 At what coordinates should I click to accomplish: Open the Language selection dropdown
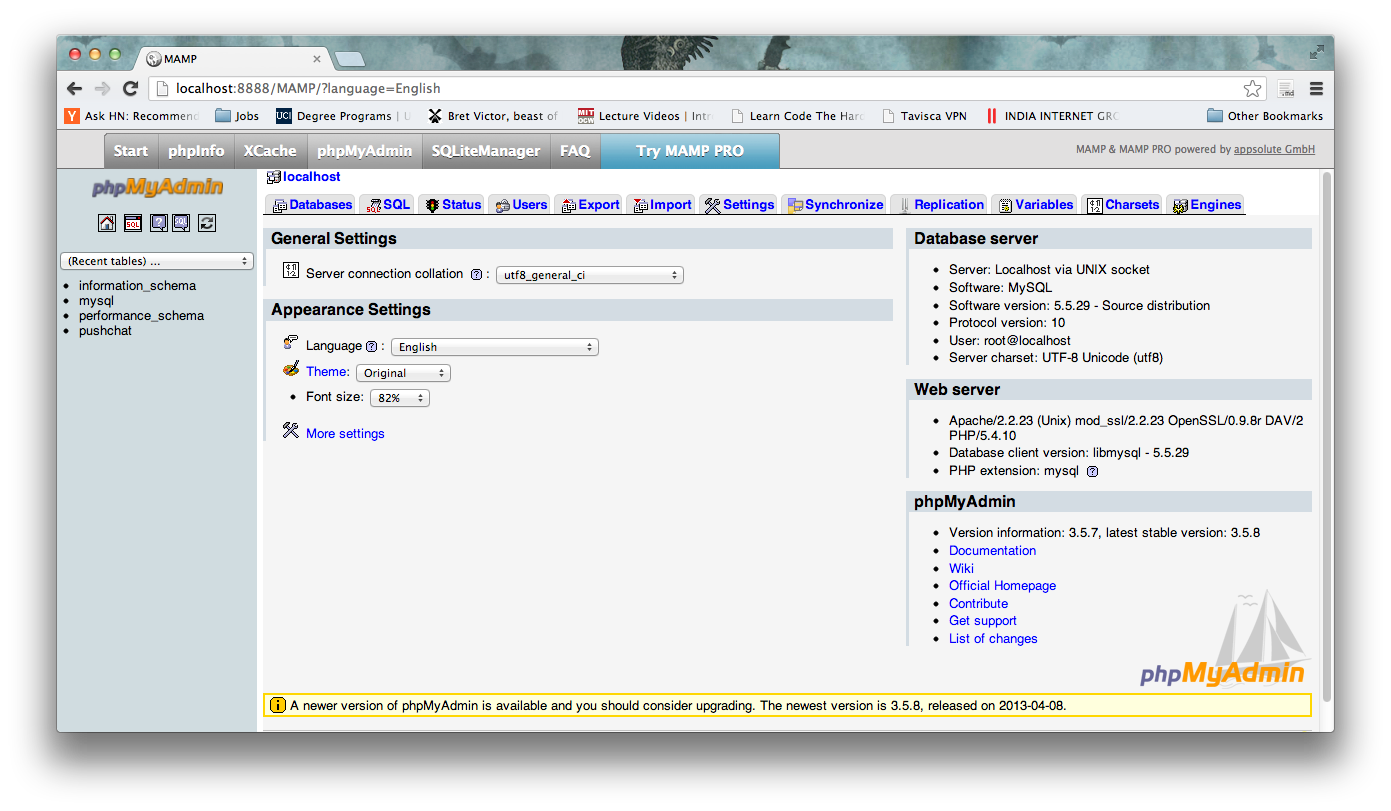tap(494, 346)
